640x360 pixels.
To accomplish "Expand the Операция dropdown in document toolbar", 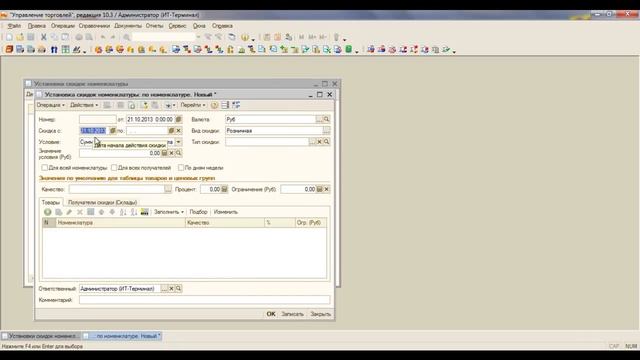I will pos(51,105).
